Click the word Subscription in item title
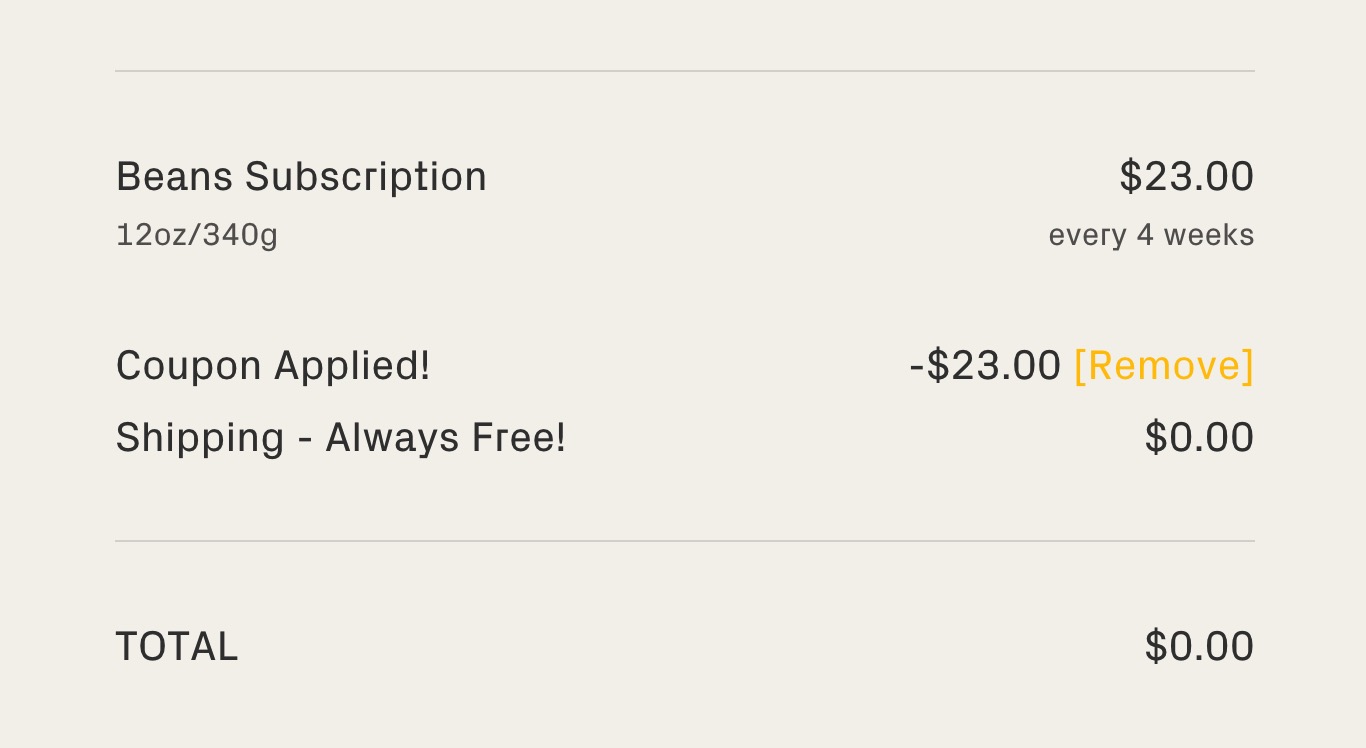1366x748 pixels. coord(366,177)
